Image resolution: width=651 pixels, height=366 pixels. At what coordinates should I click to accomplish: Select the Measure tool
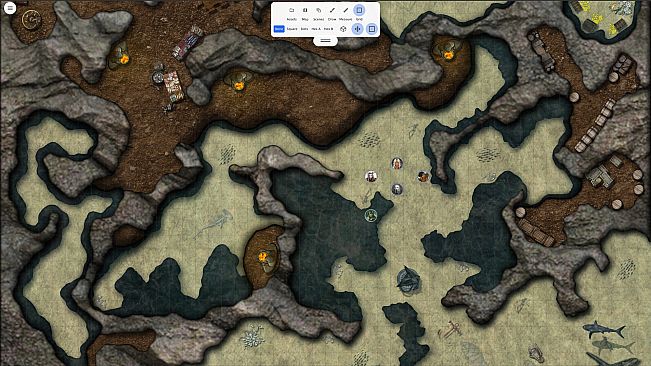pyautogui.click(x=345, y=13)
